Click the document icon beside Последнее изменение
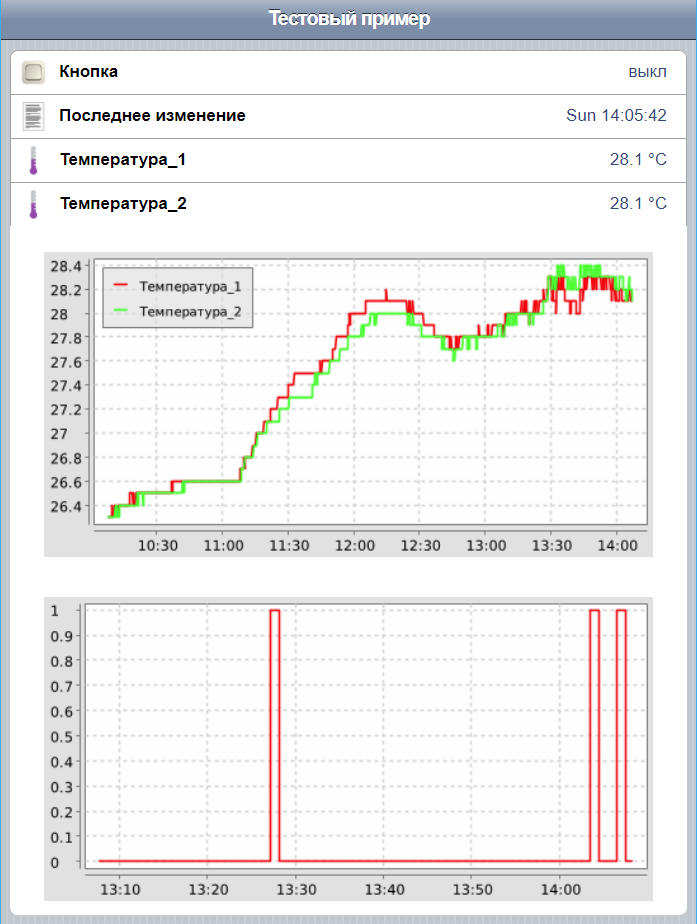The height and width of the screenshot is (924, 697). pos(34,116)
